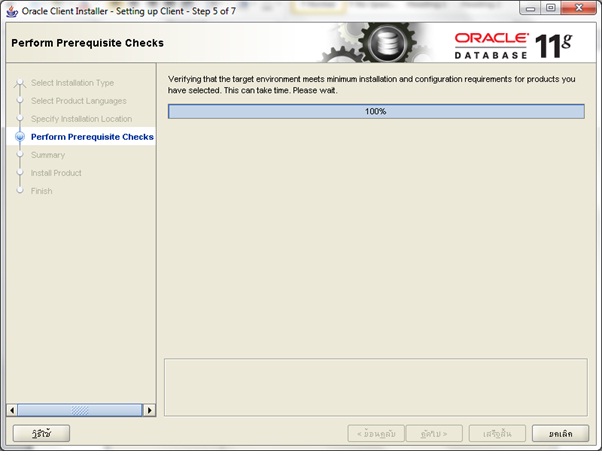
Task: Select the Select Product Languages step
Action: click(79, 101)
